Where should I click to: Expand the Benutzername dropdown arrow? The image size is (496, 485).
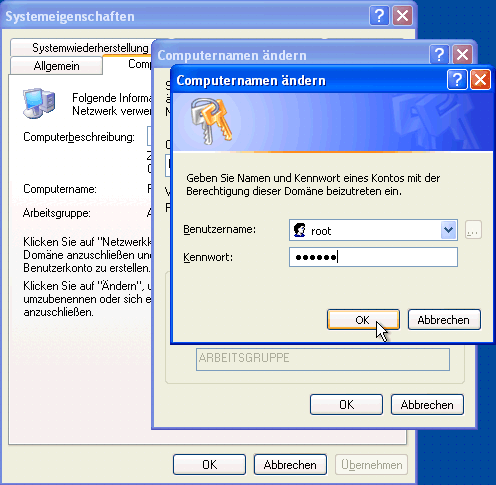pos(448,230)
